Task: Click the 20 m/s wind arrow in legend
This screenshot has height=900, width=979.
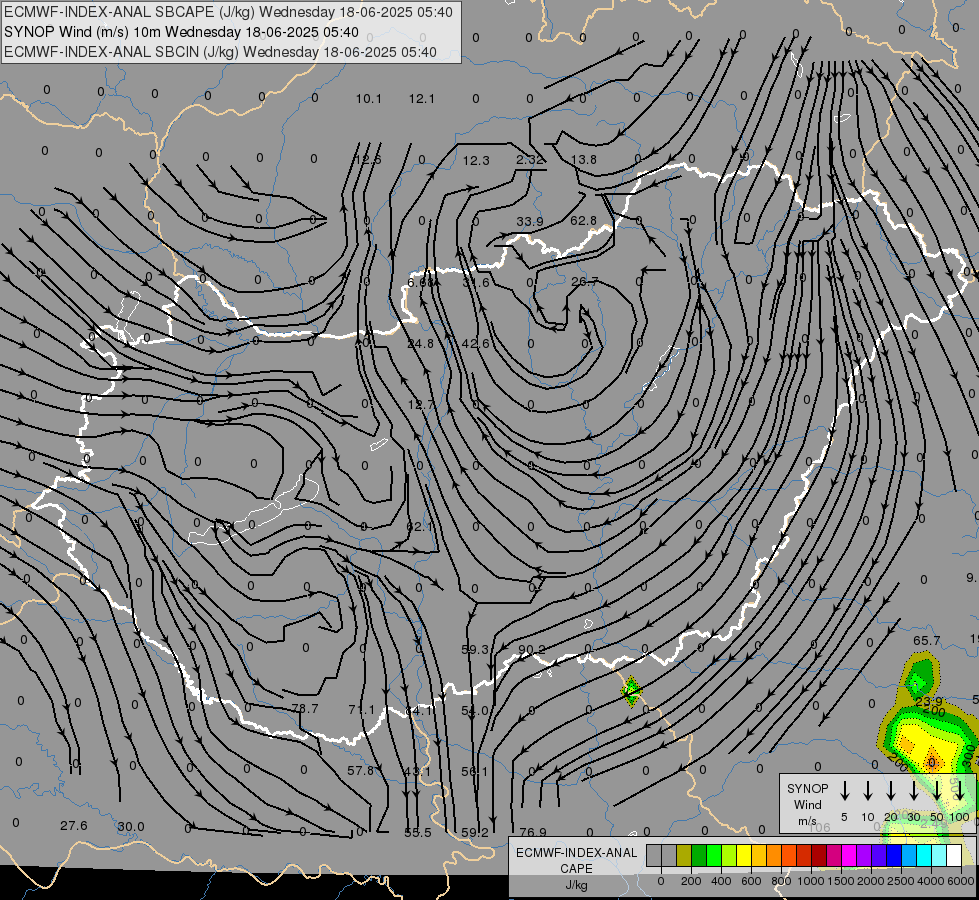Action: pyautogui.click(x=891, y=791)
